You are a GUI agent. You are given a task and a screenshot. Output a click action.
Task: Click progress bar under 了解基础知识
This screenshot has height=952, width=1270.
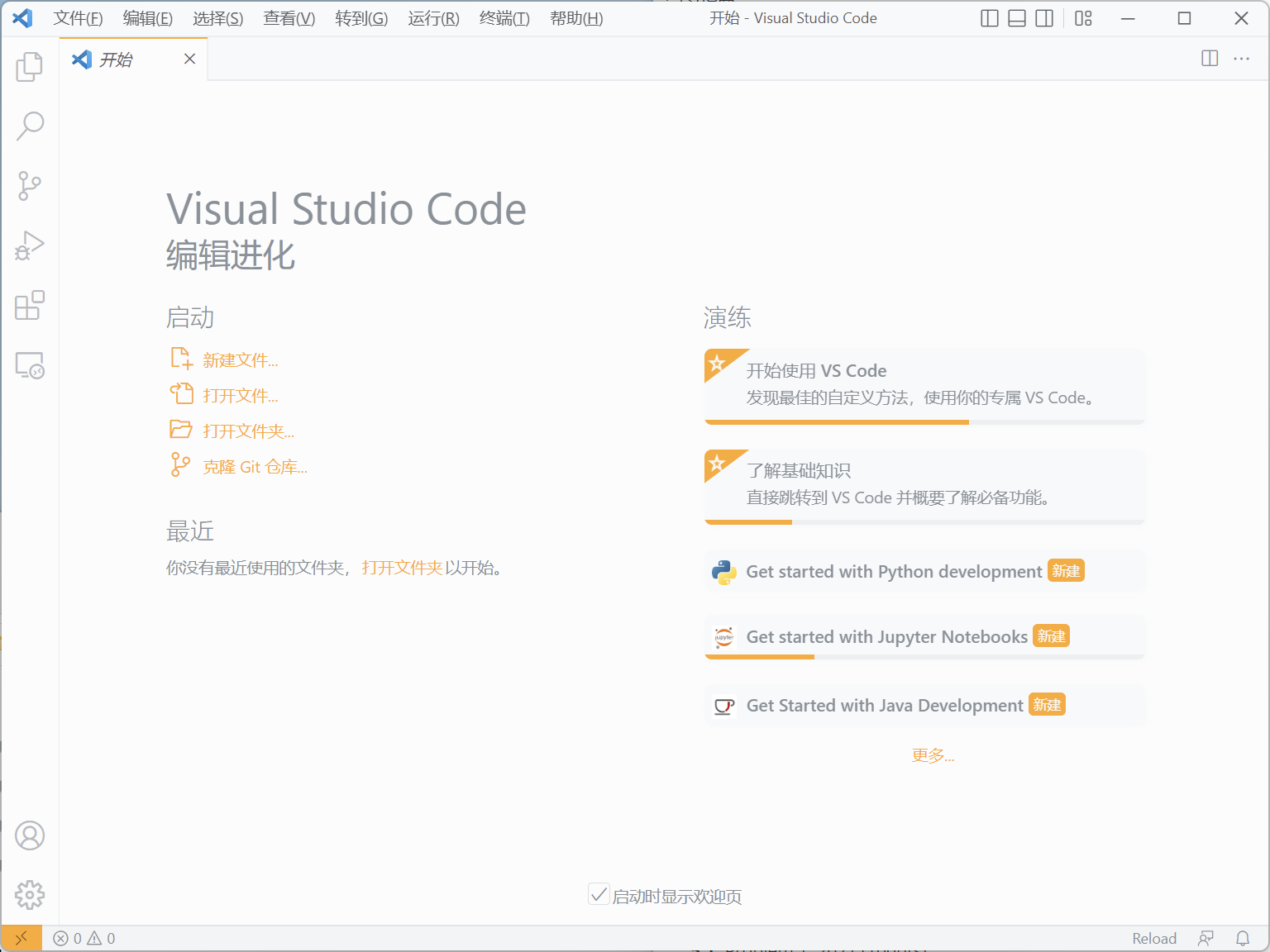(924, 522)
